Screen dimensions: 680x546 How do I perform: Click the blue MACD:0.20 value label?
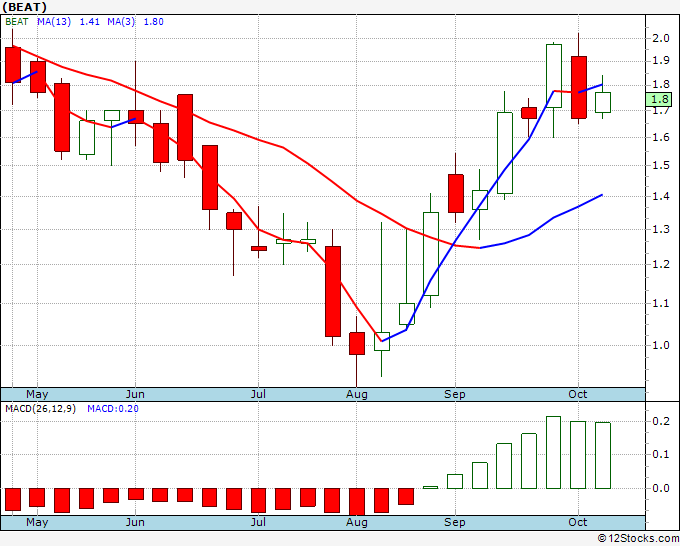(113, 409)
